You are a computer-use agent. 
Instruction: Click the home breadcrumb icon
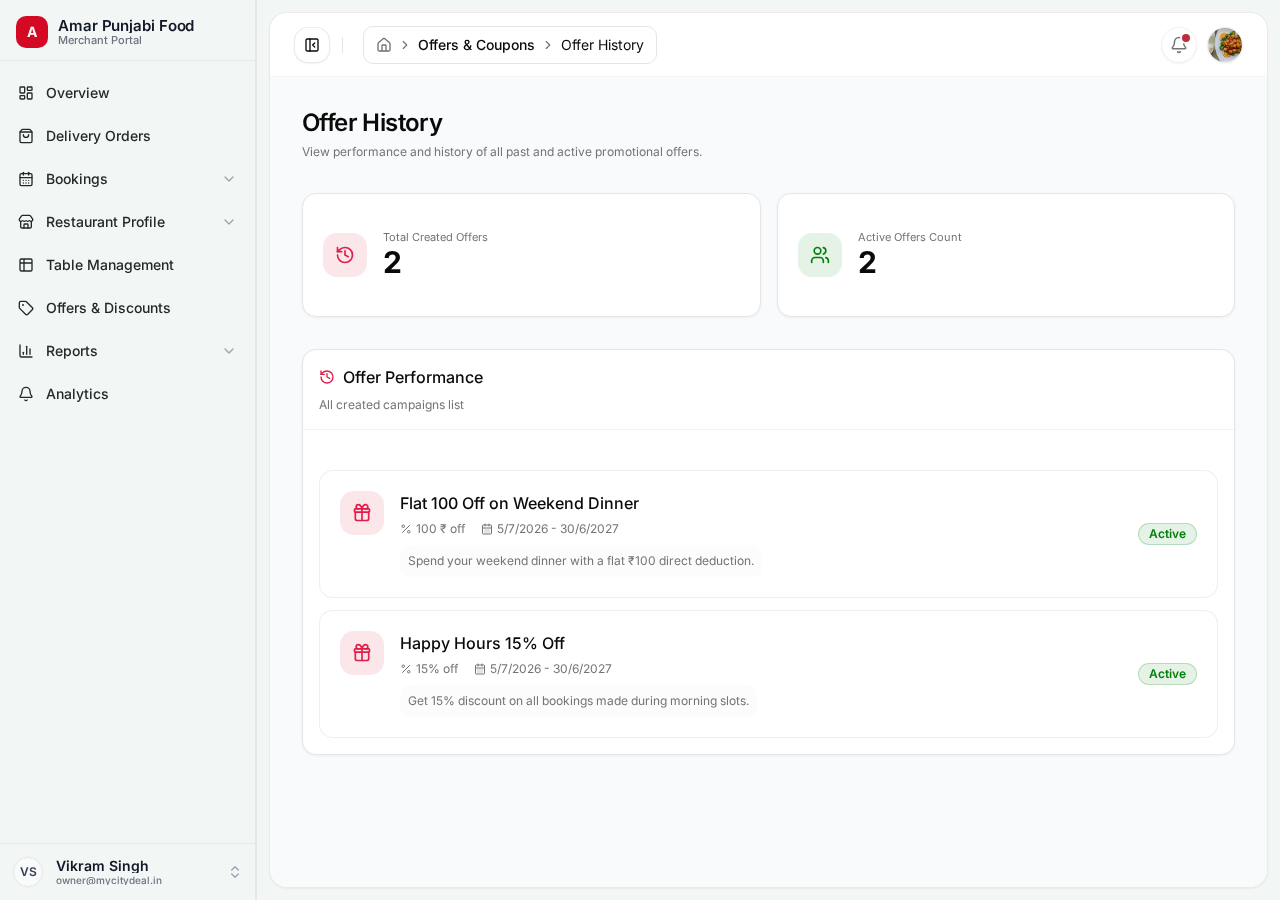(x=384, y=45)
